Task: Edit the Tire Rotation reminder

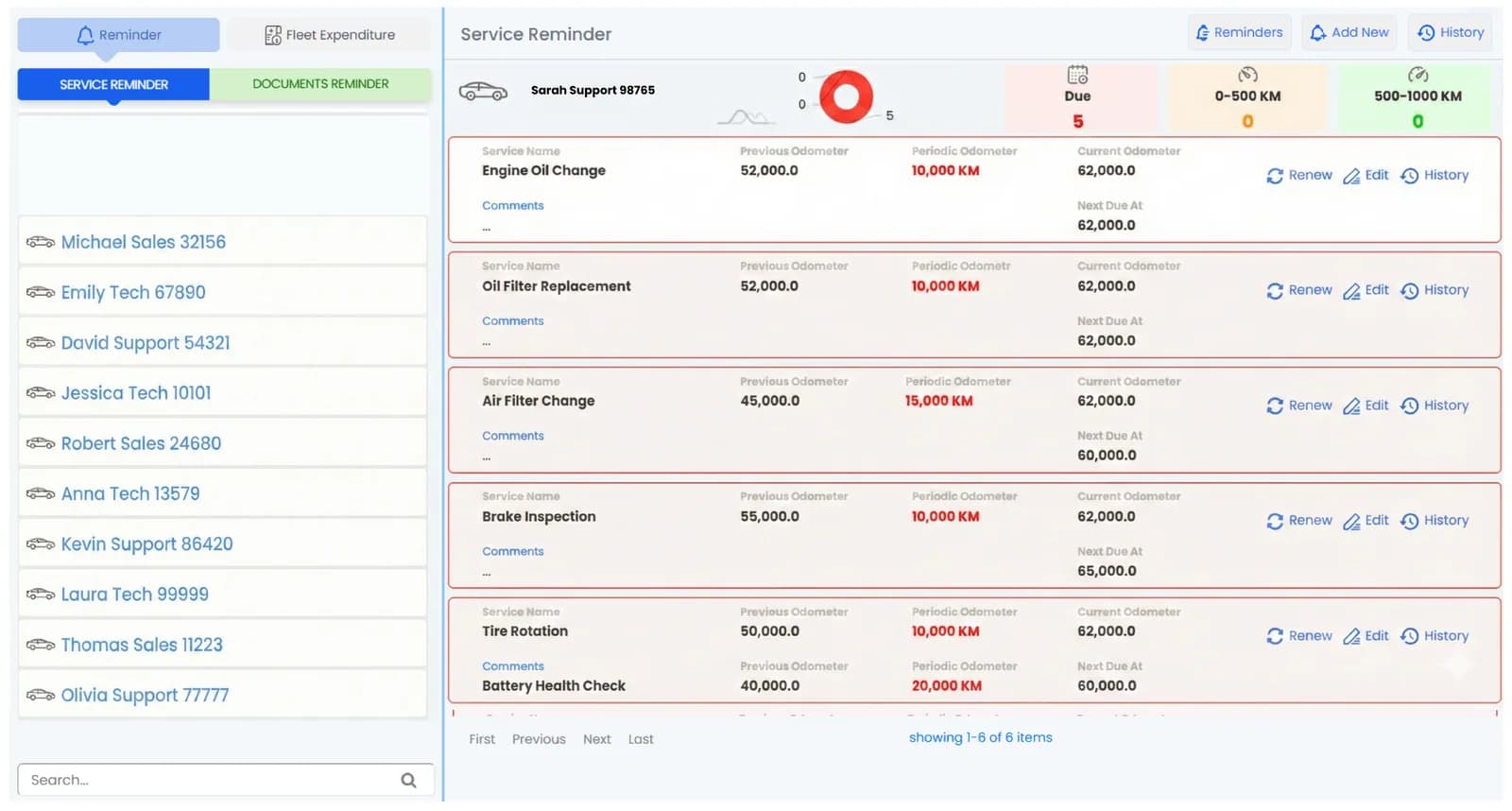Action: [1366, 636]
